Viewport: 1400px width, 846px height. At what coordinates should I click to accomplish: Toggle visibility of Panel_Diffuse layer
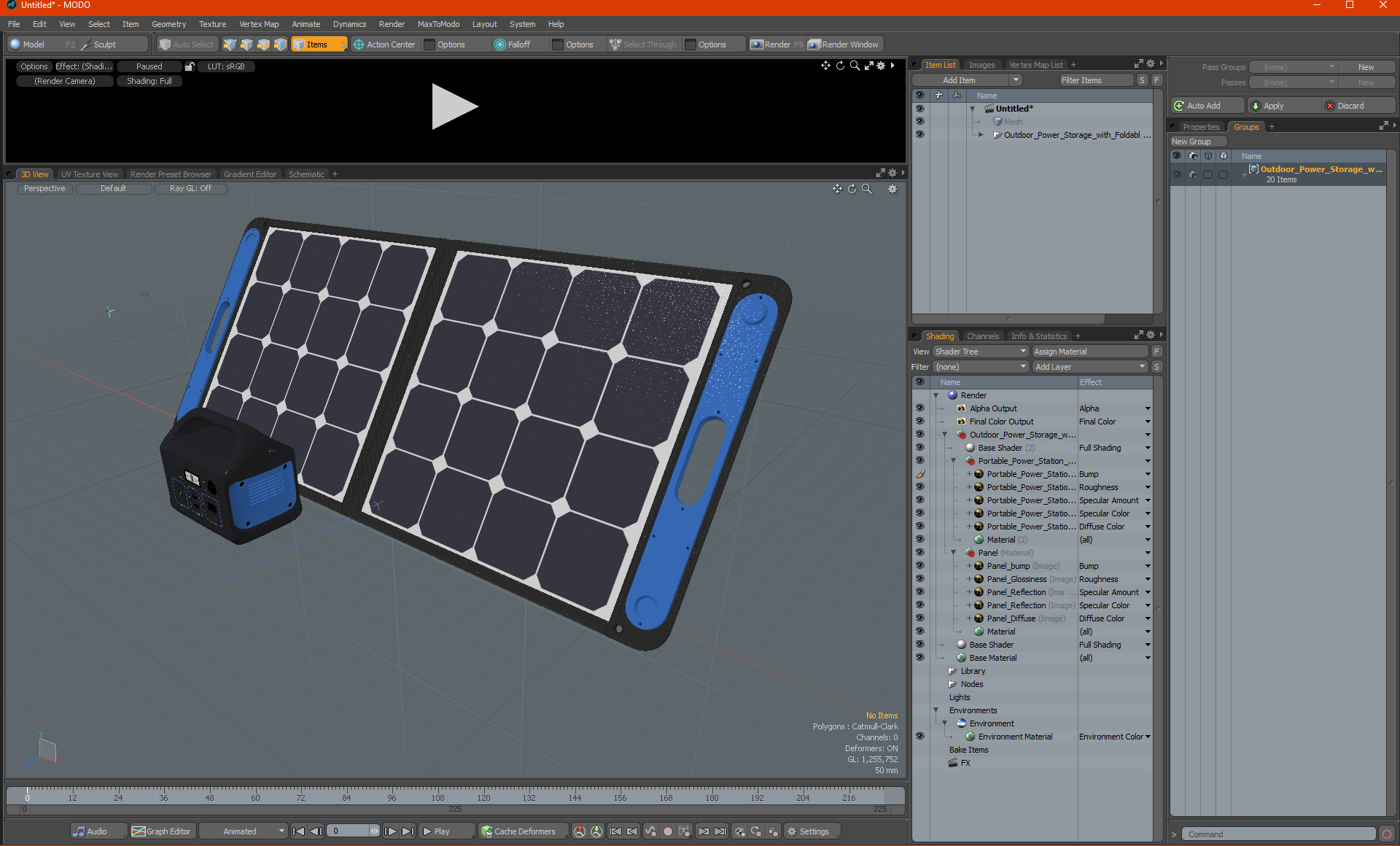919,618
